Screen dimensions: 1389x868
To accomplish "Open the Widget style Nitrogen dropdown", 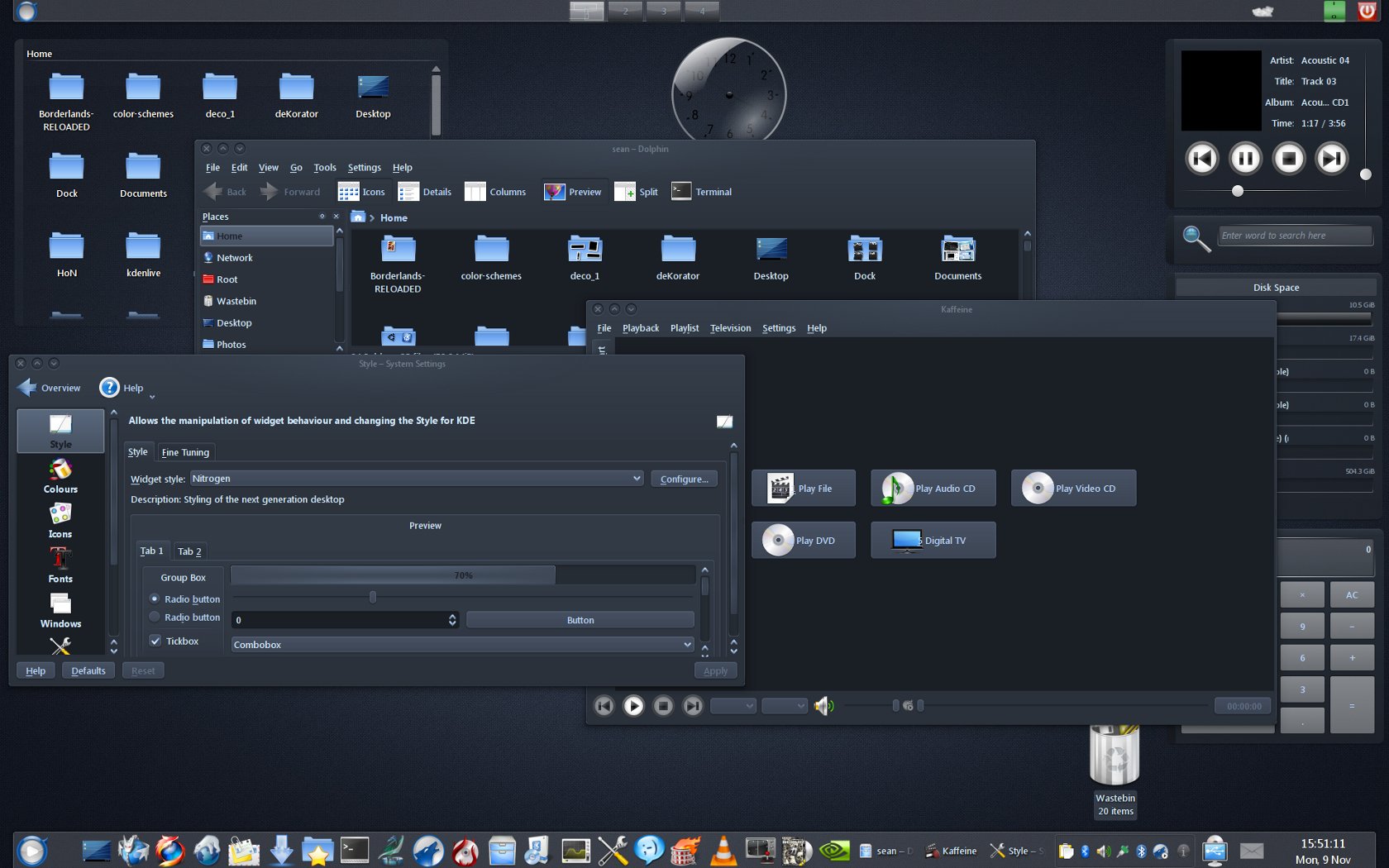I will click(x=417, y=479).
